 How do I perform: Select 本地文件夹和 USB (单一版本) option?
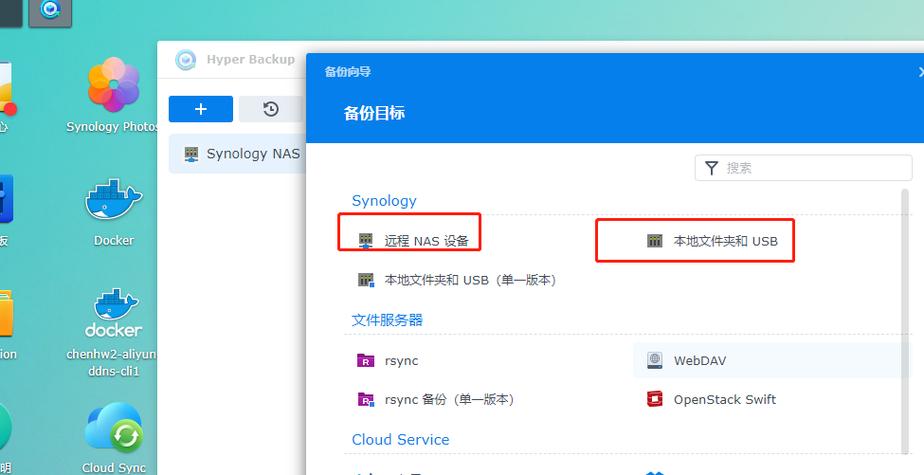[457, 280]
